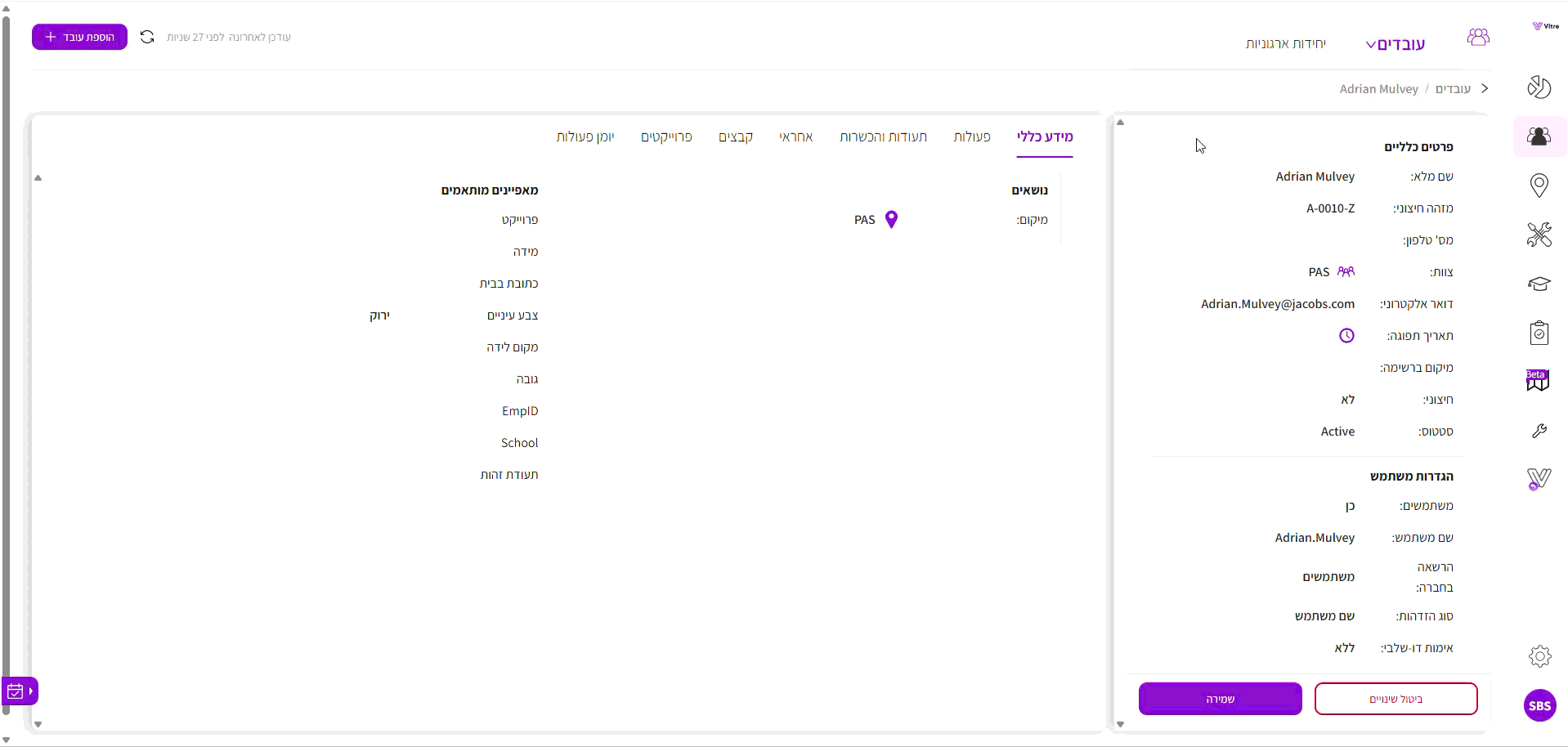Screen dimensions: 1568x747
Task: Click the purple location pin next to PAS
Action: pyautogui.click(x=892, y=219)
